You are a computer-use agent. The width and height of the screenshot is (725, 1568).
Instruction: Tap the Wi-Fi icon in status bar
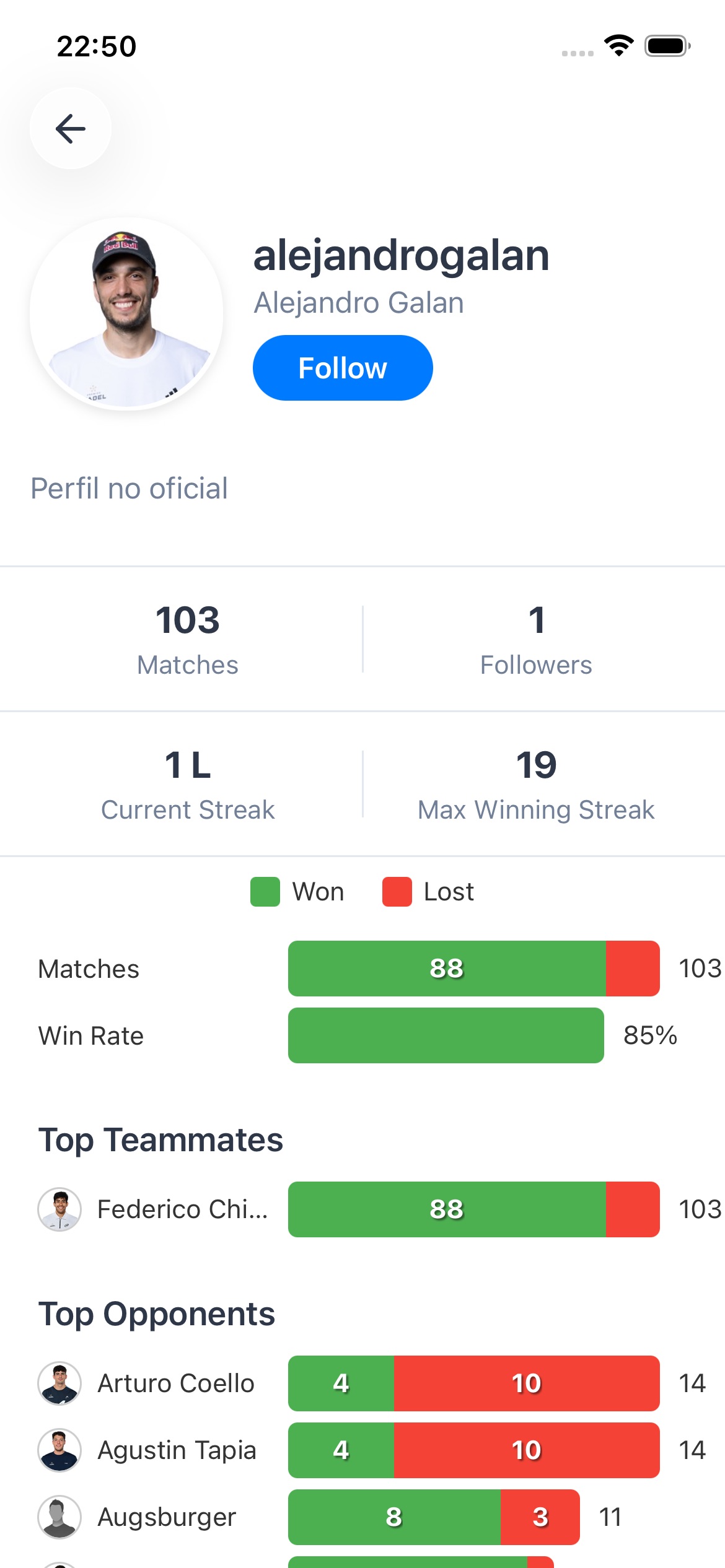pos(618,45)
